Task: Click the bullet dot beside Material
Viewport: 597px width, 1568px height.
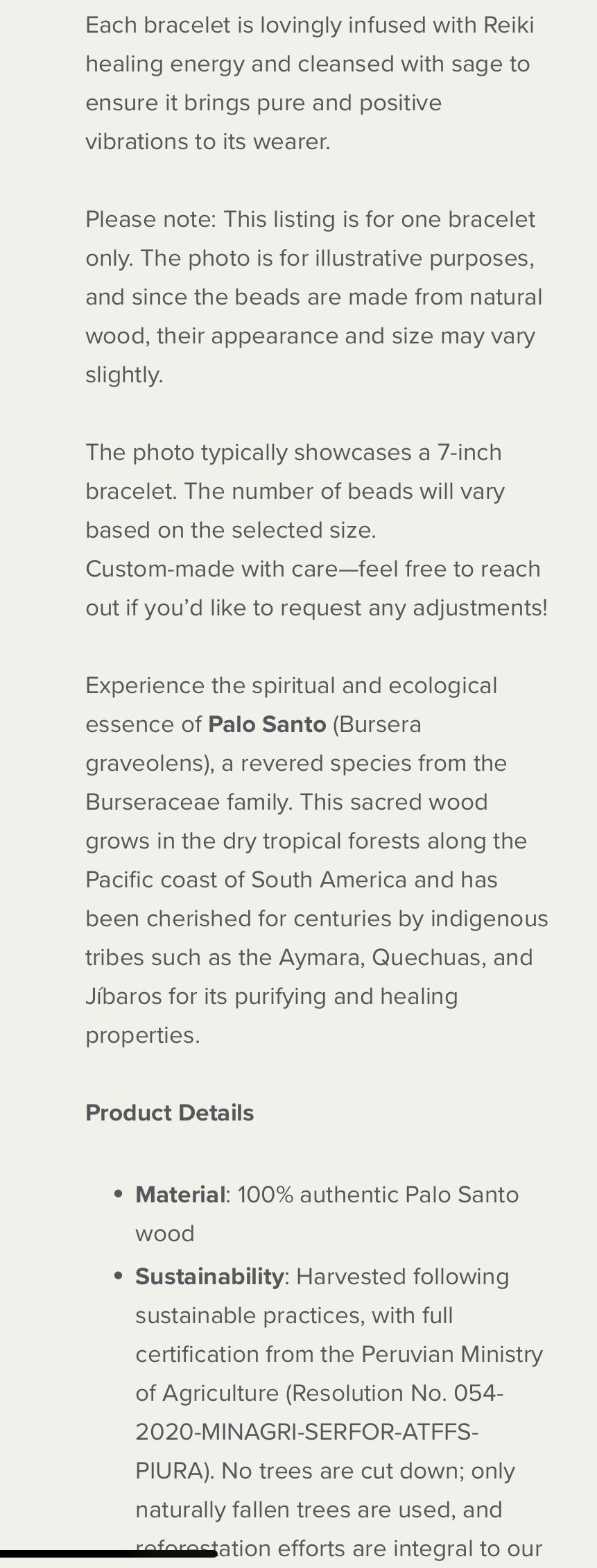Action: [x=119, y=1195]
